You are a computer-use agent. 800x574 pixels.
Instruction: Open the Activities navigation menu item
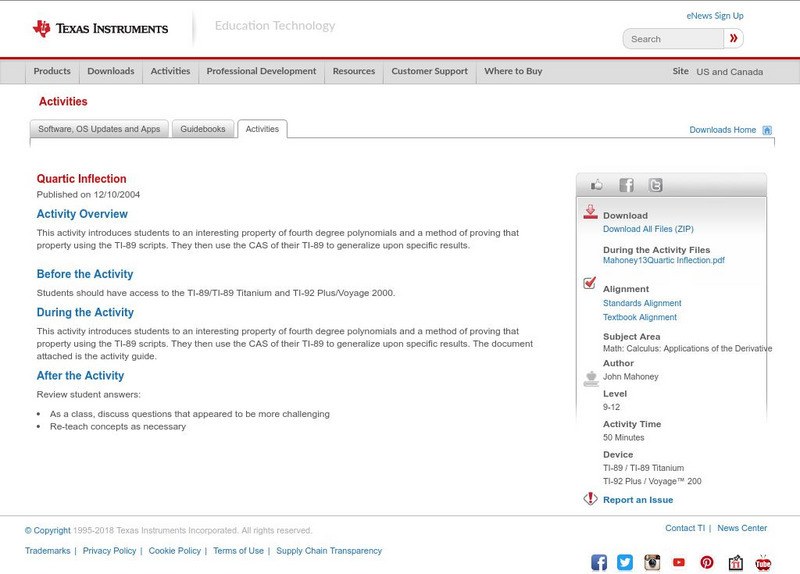point(170,71)
